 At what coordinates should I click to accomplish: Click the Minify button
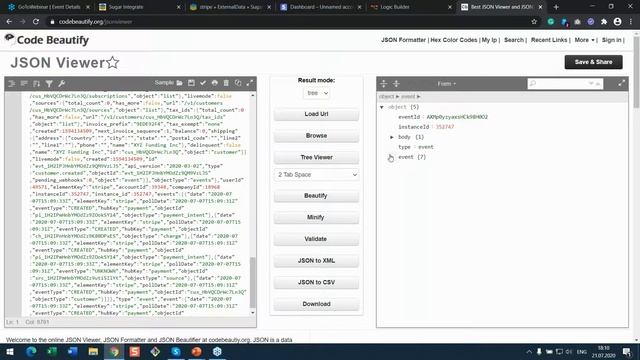click(x=316, y=217)
